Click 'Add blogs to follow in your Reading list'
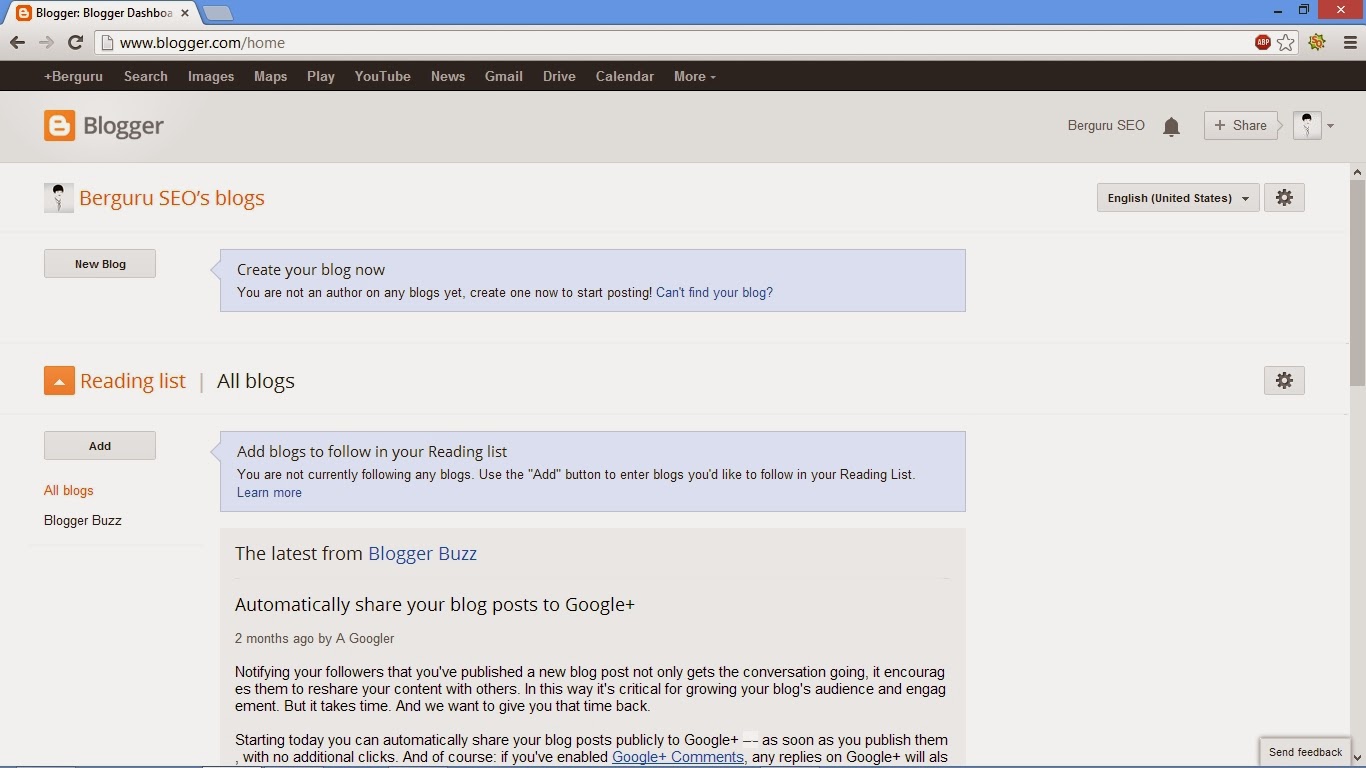This screenshot has width=1366, height=768. [x=372, y=452]
